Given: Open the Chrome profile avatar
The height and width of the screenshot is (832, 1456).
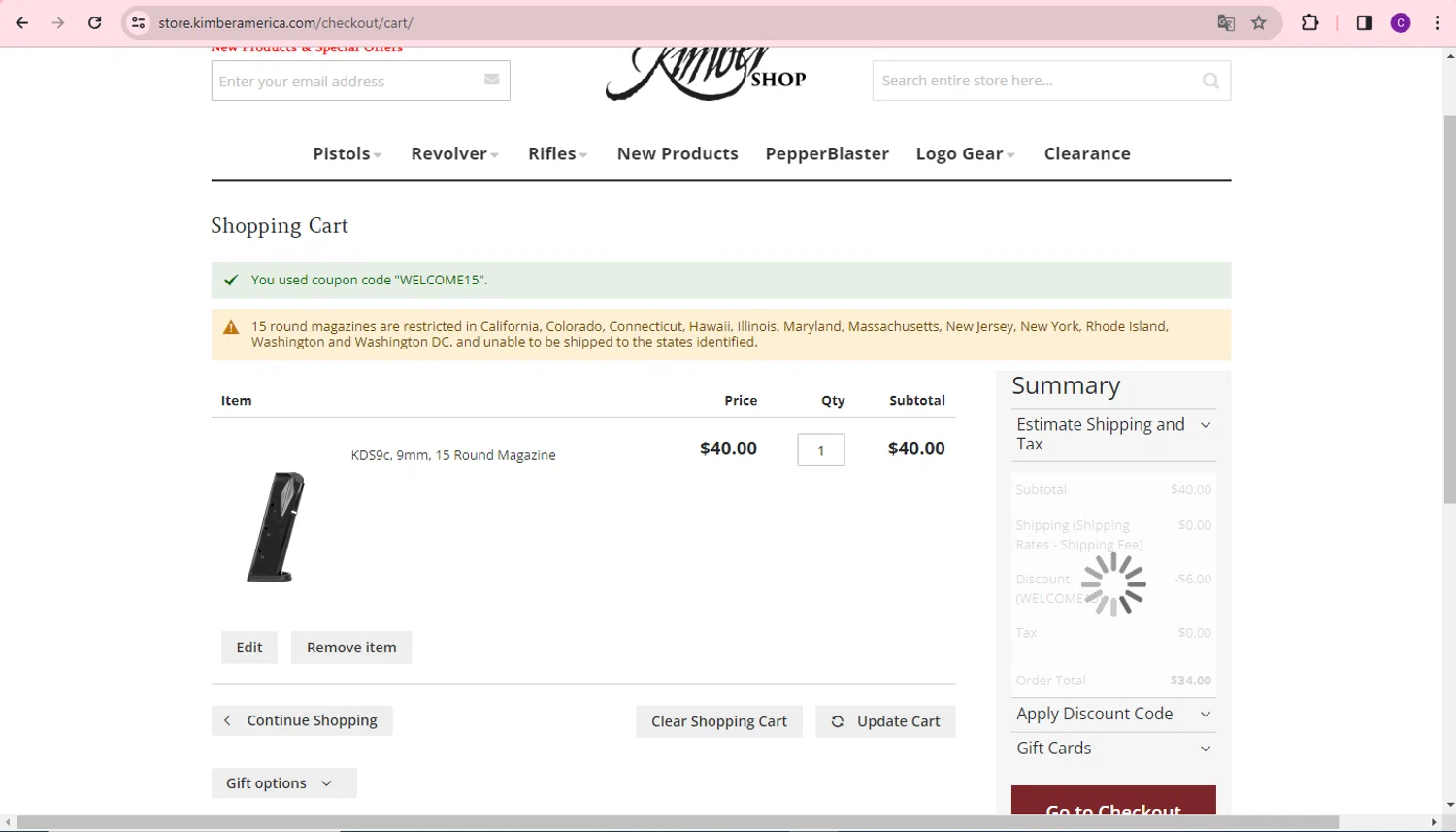Looking at the screenshot, I should click(1401, 22).
